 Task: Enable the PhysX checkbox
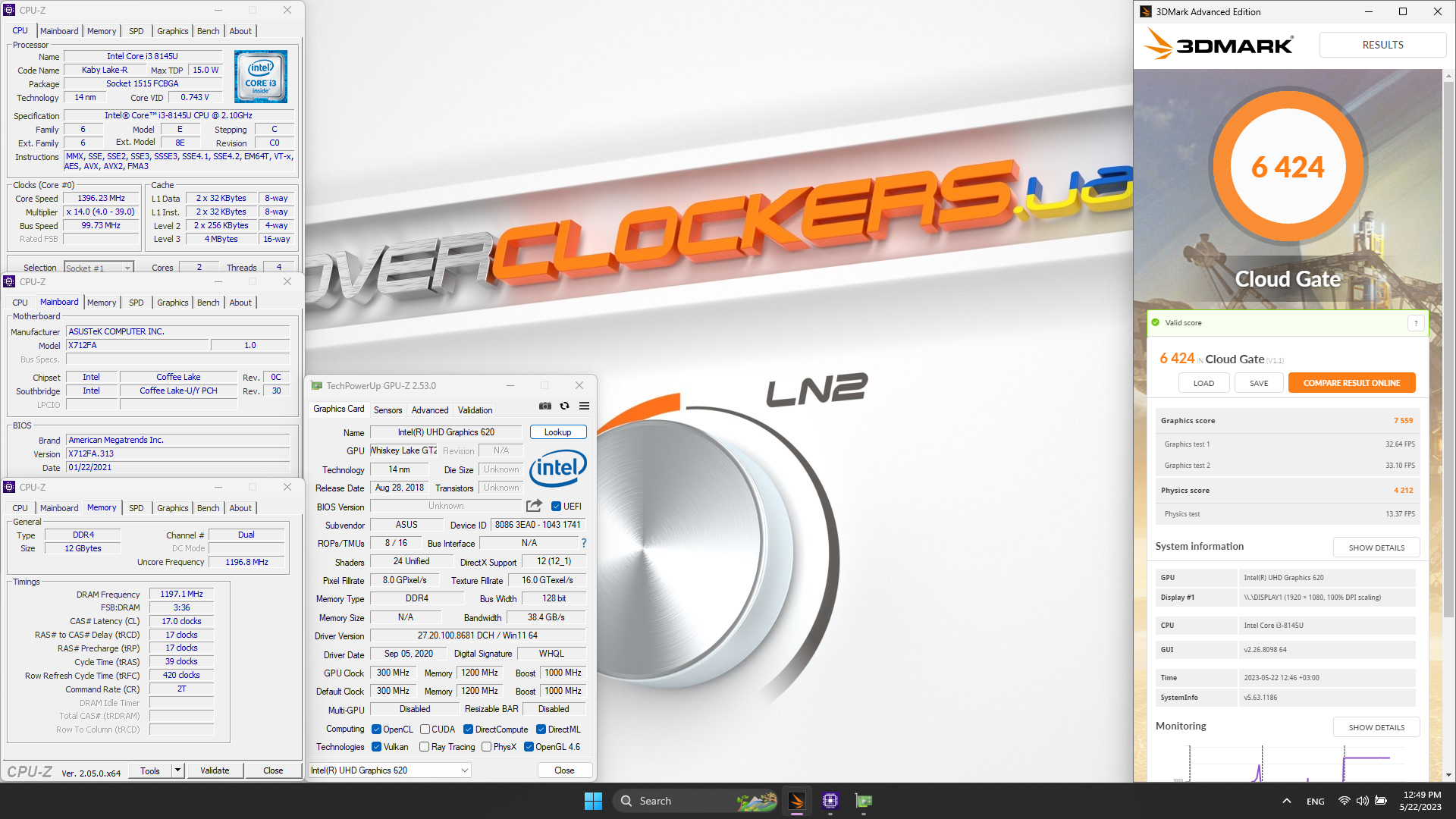coord(486,747)
